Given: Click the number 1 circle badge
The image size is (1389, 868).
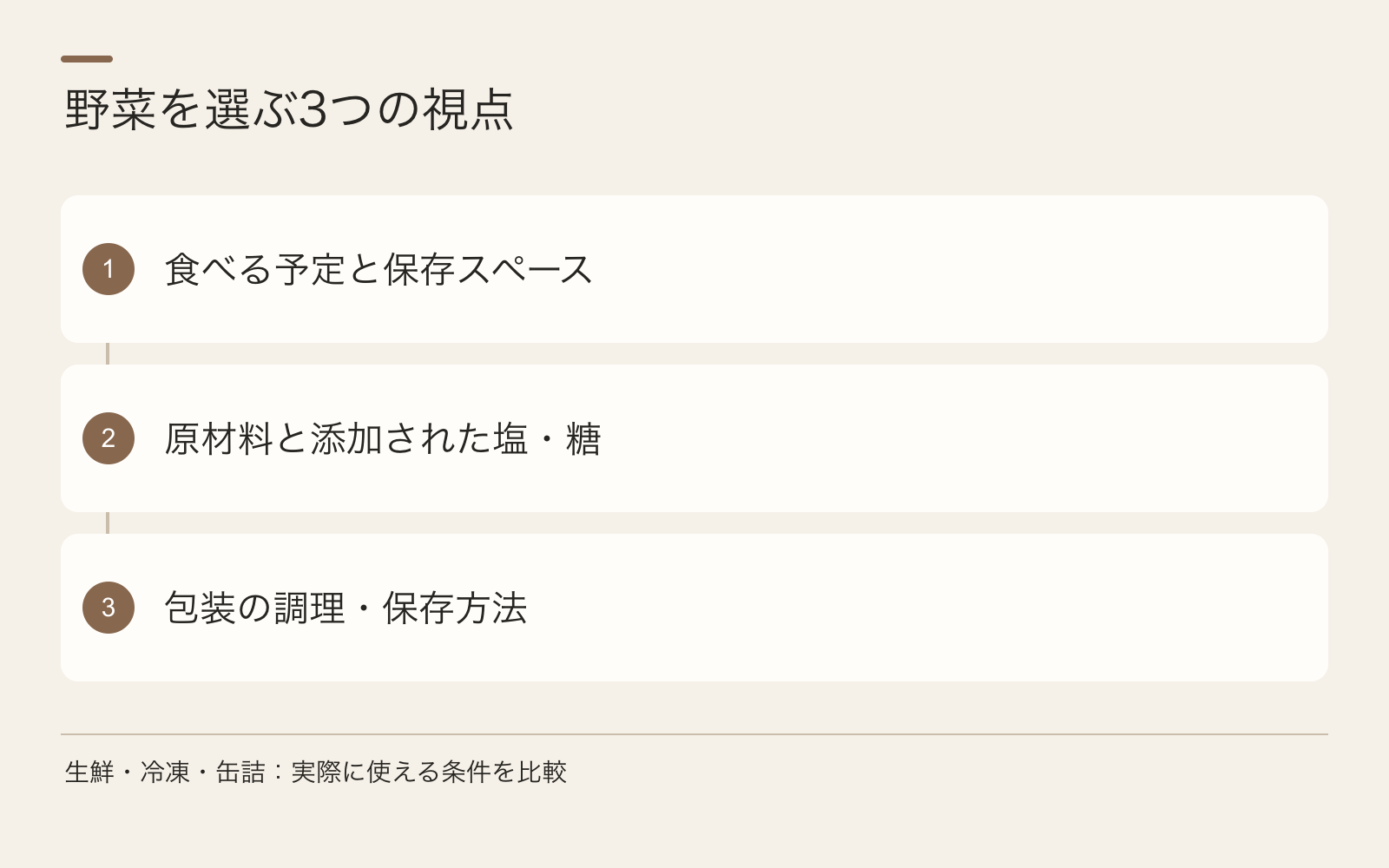Looking at the screenshot, I should 109,269.
